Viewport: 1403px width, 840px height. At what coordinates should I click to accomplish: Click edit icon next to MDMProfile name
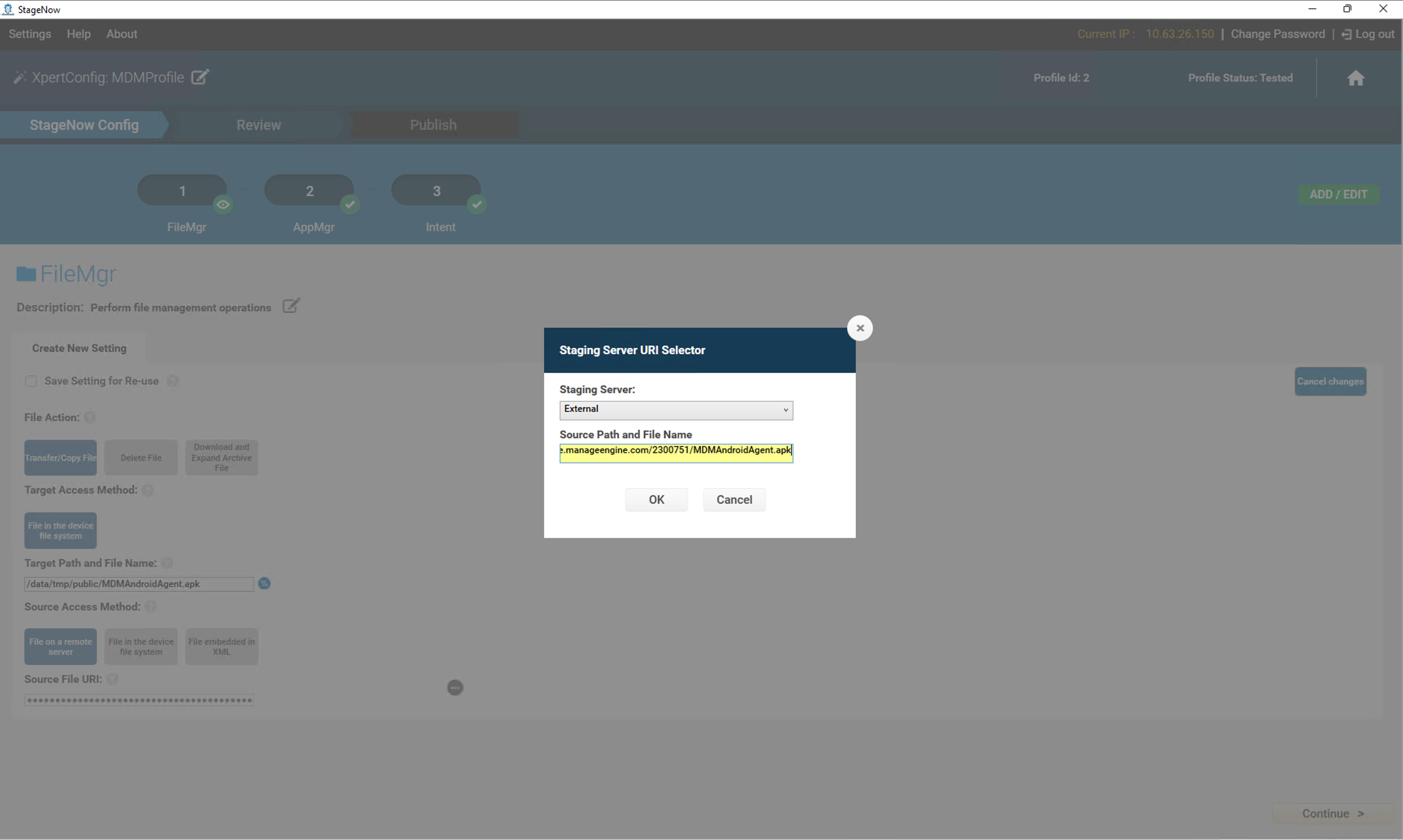coord(200,77)
